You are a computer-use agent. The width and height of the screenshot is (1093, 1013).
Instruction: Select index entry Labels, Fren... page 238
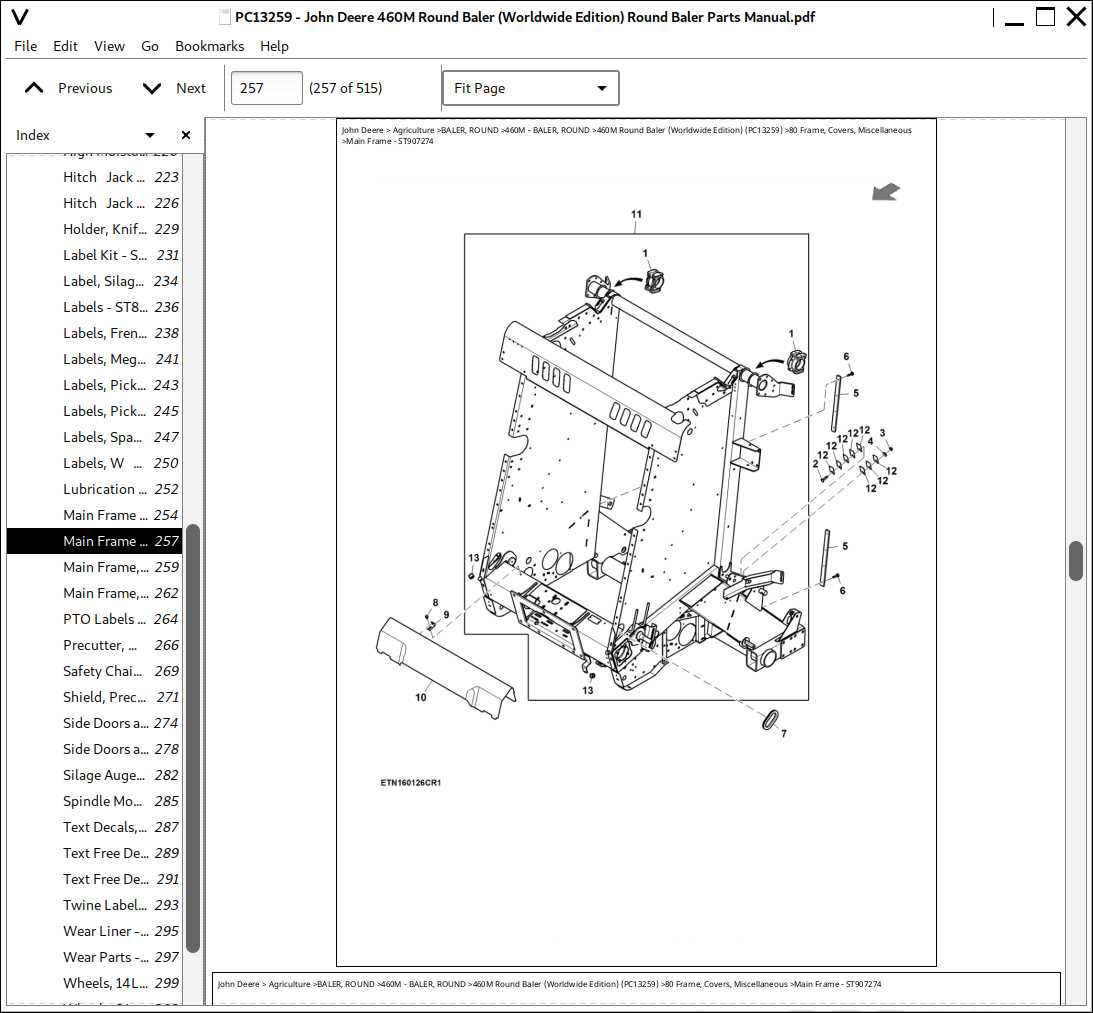[94, 333]
